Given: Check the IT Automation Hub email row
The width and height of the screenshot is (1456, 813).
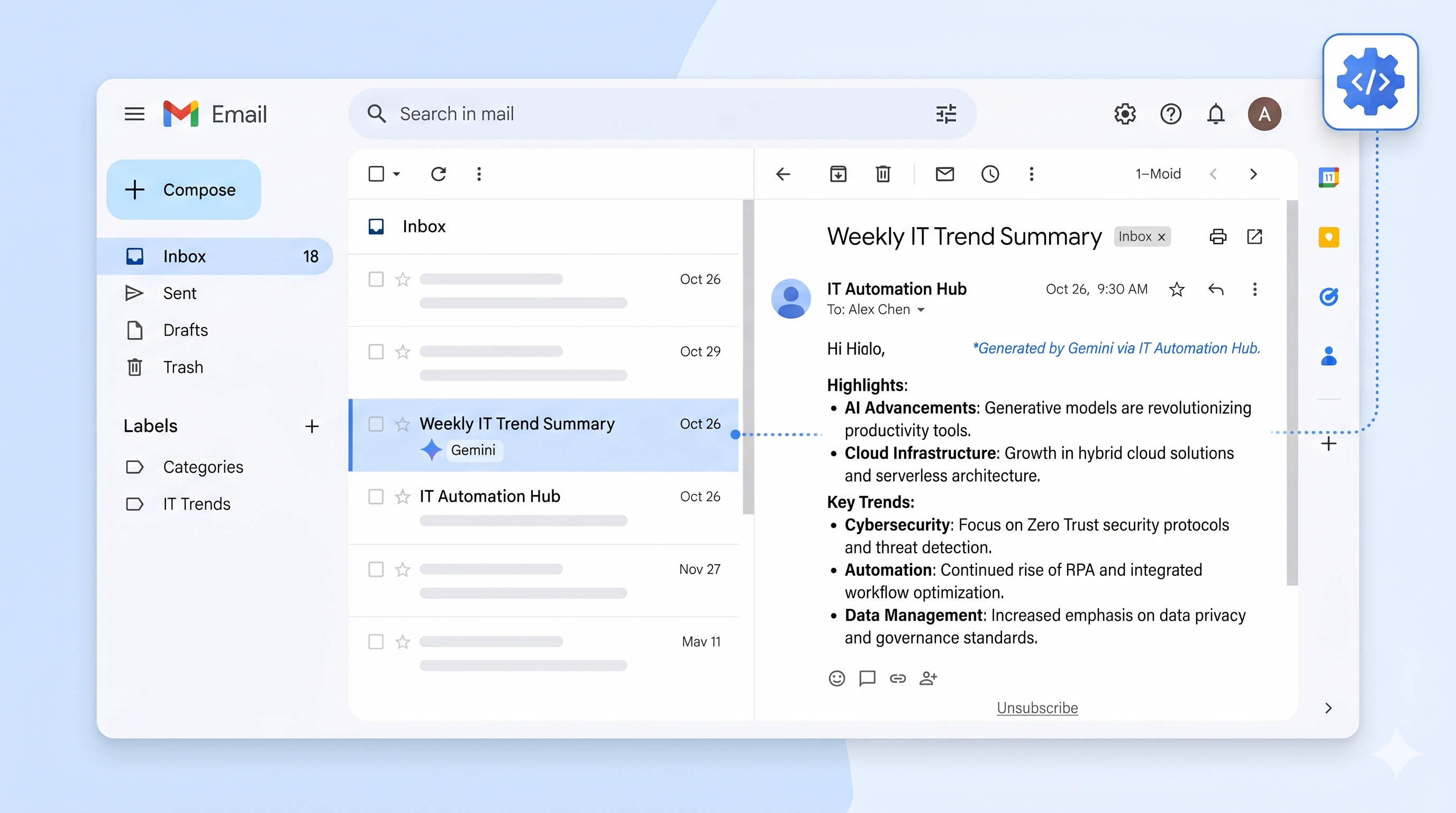Looking at the screenshot, I should 376,496.
